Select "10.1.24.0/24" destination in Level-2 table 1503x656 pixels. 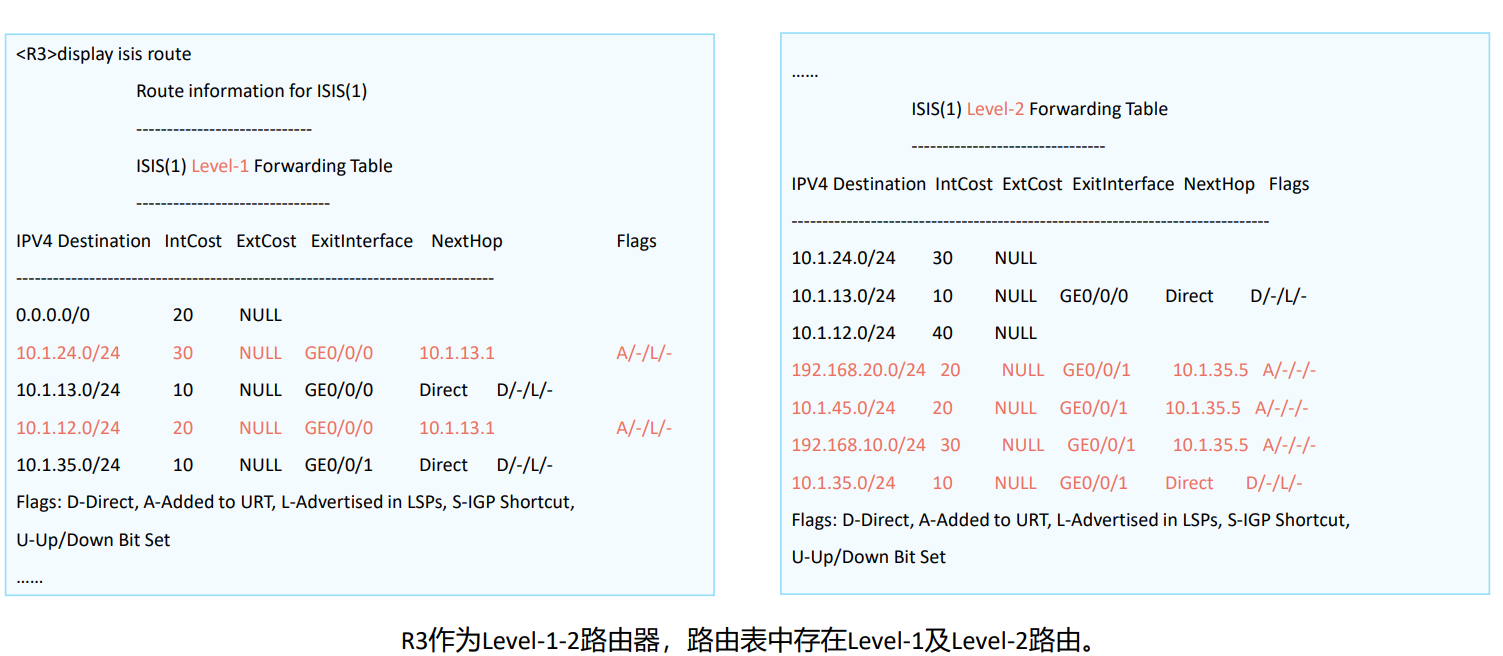(844, 258)
